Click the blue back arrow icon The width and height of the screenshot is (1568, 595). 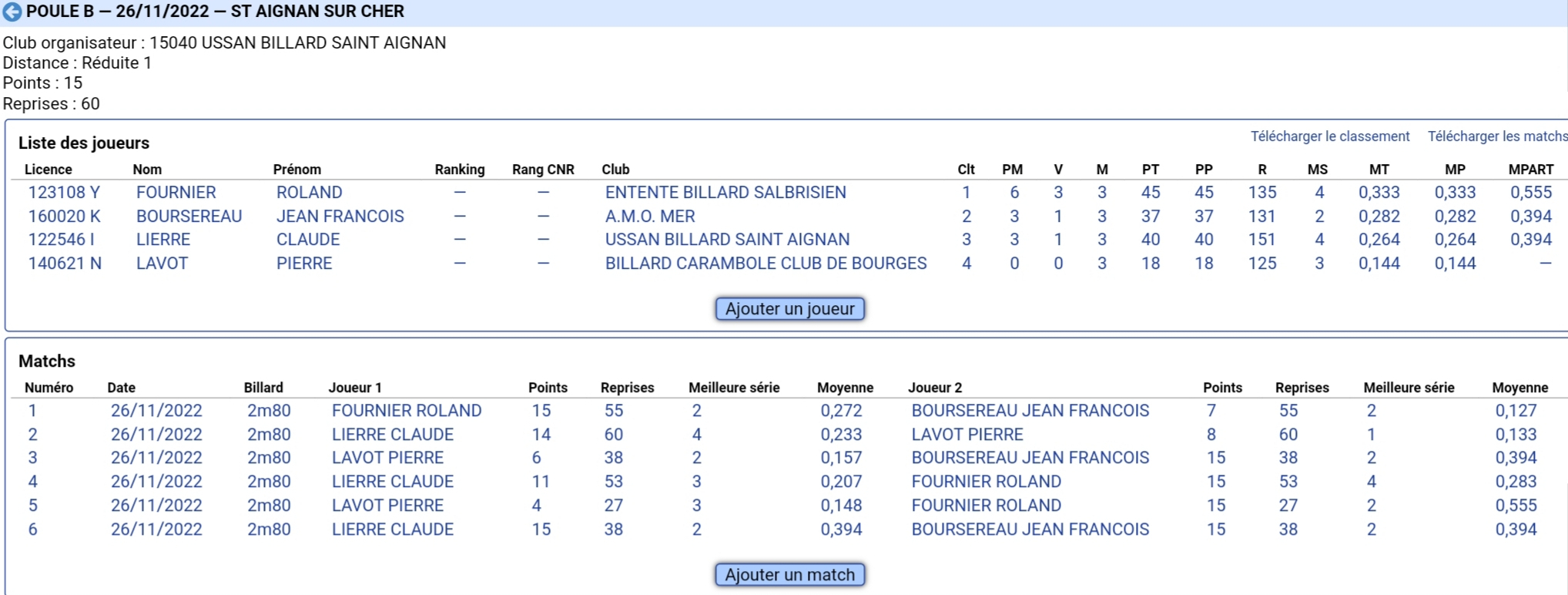pos(12,12)
